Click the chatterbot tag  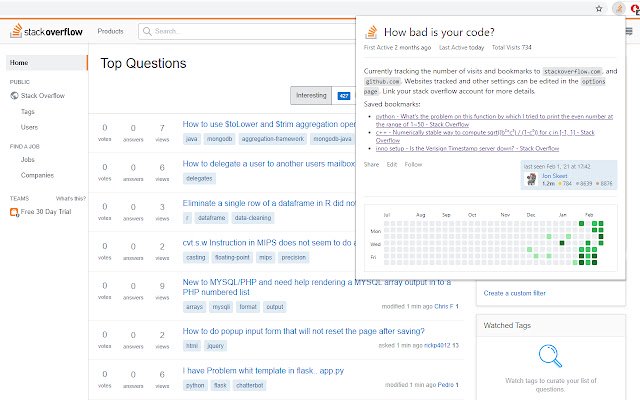pos(250,385)
